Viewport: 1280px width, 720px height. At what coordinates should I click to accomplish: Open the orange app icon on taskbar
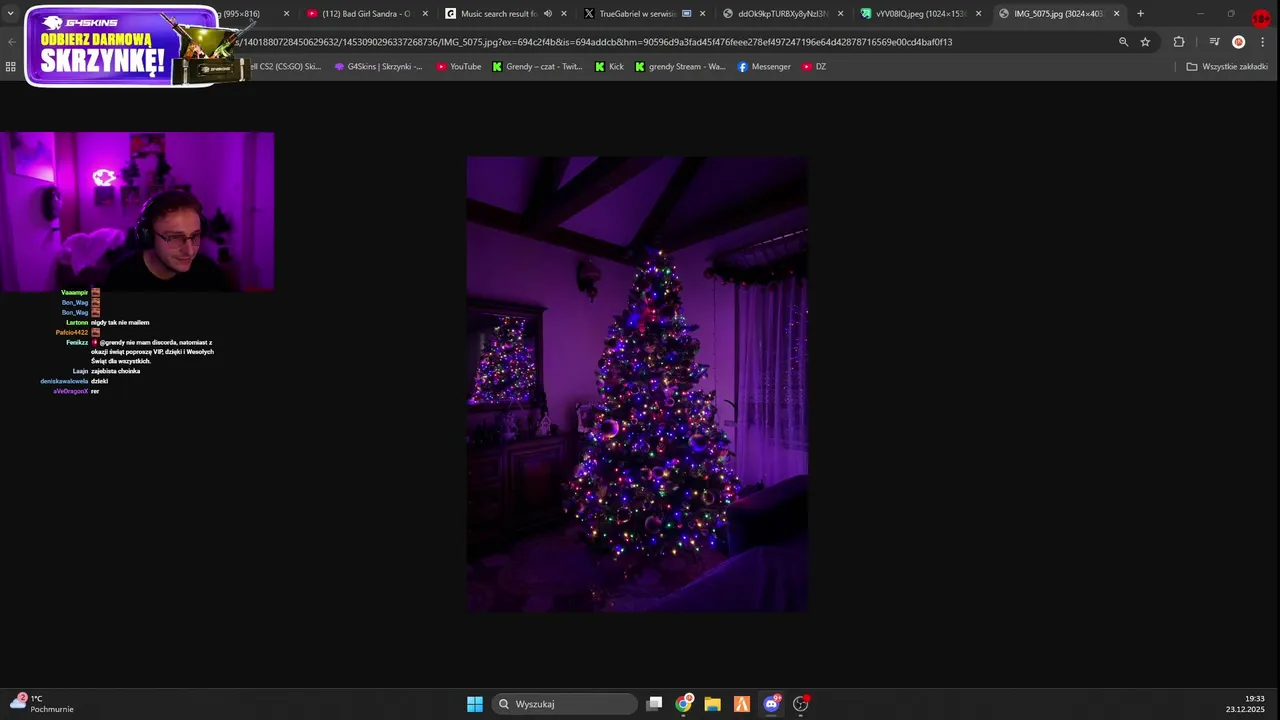742,704
